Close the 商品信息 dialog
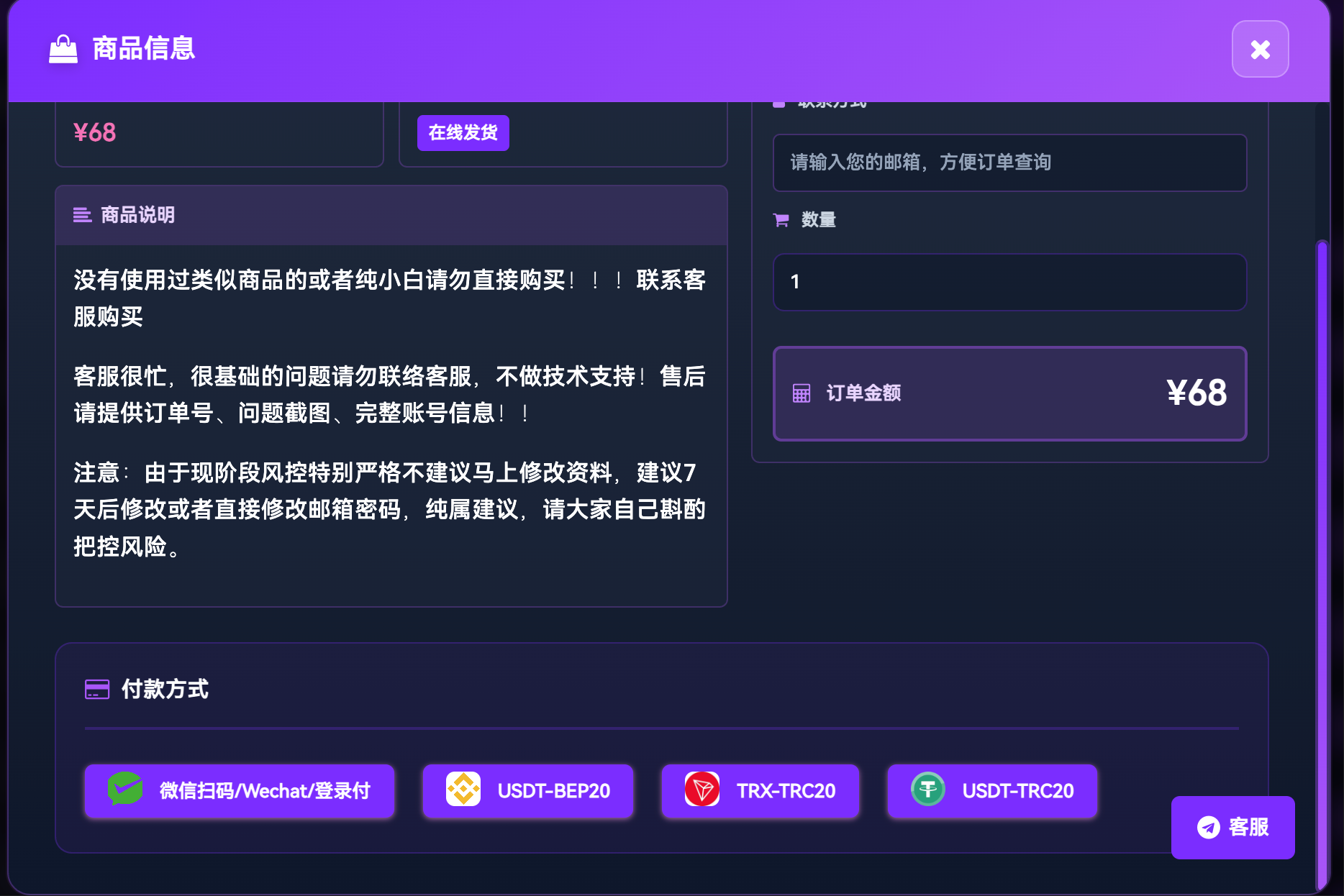This screenshot has height=896, width=1344. (1260, 49)
